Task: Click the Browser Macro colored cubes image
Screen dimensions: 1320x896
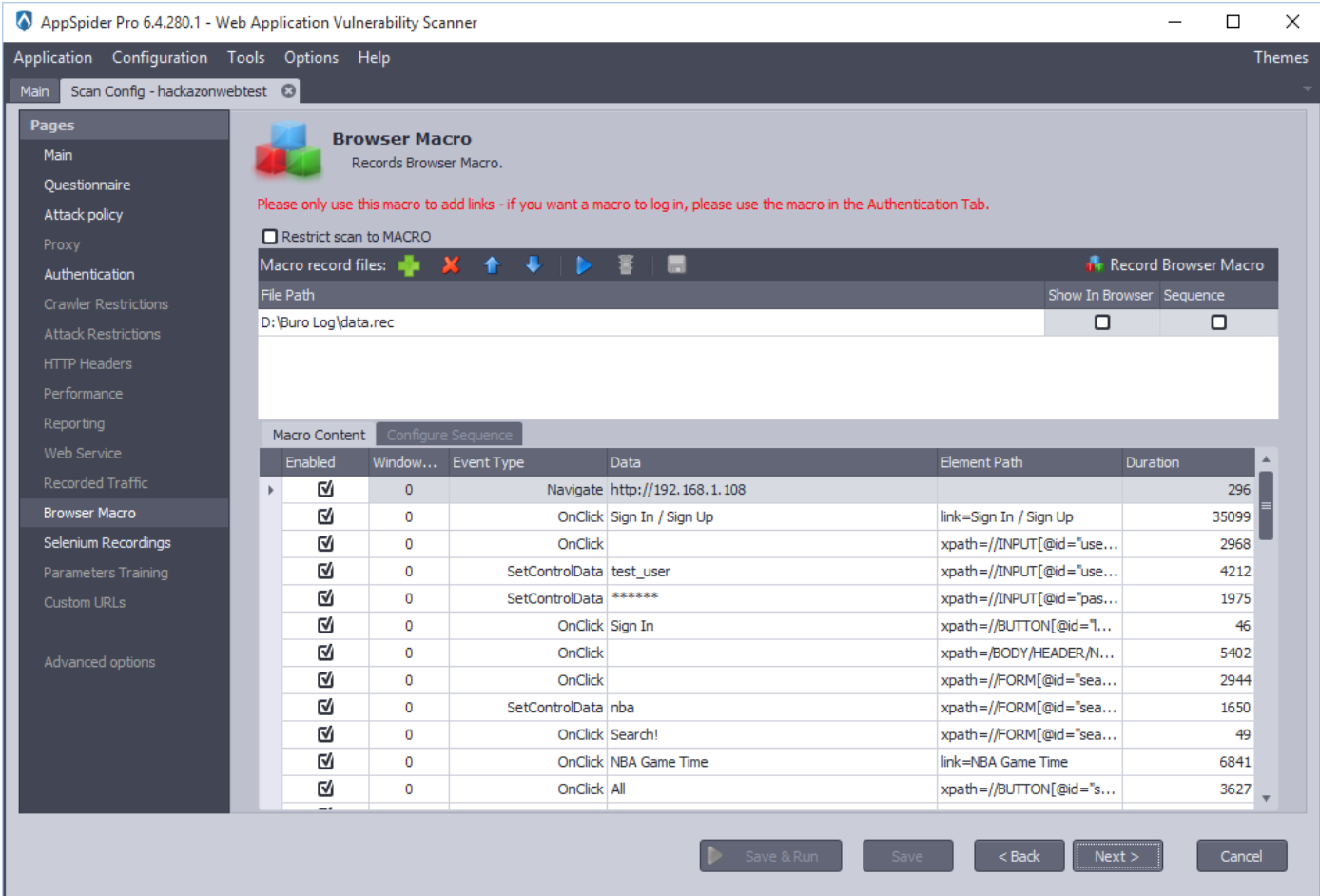Action: [288, 149]
